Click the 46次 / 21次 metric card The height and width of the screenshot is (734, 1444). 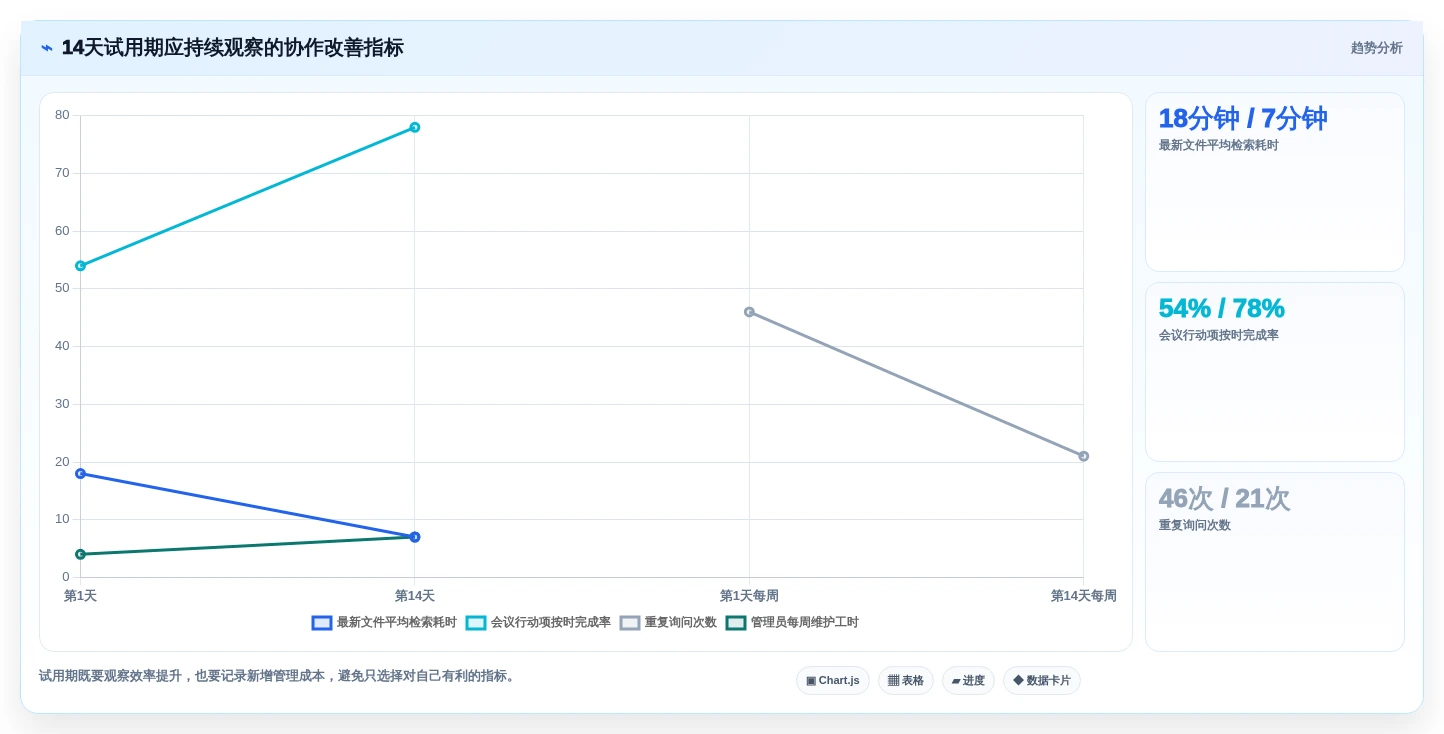1275,562
